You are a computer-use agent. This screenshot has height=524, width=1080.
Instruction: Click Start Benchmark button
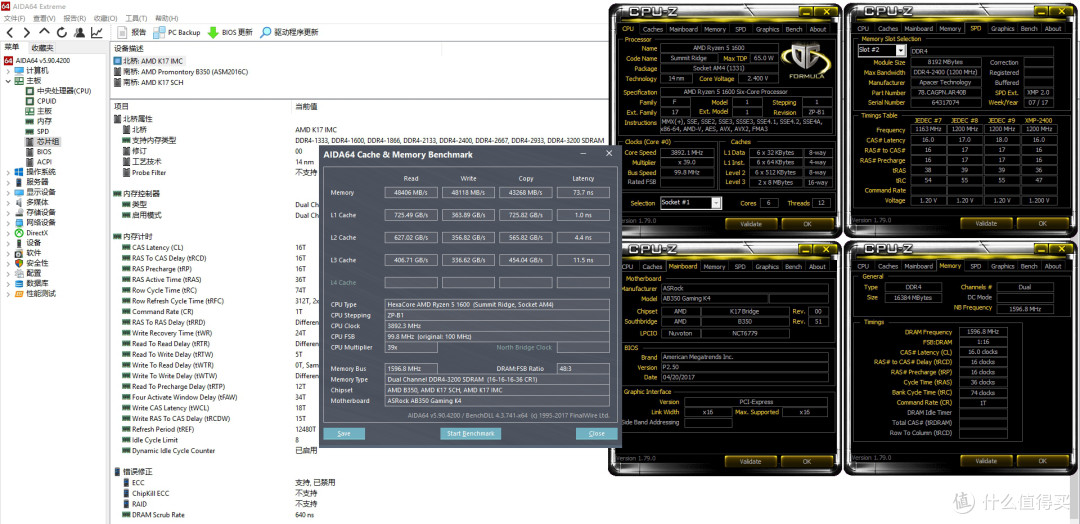click(470, 434)
